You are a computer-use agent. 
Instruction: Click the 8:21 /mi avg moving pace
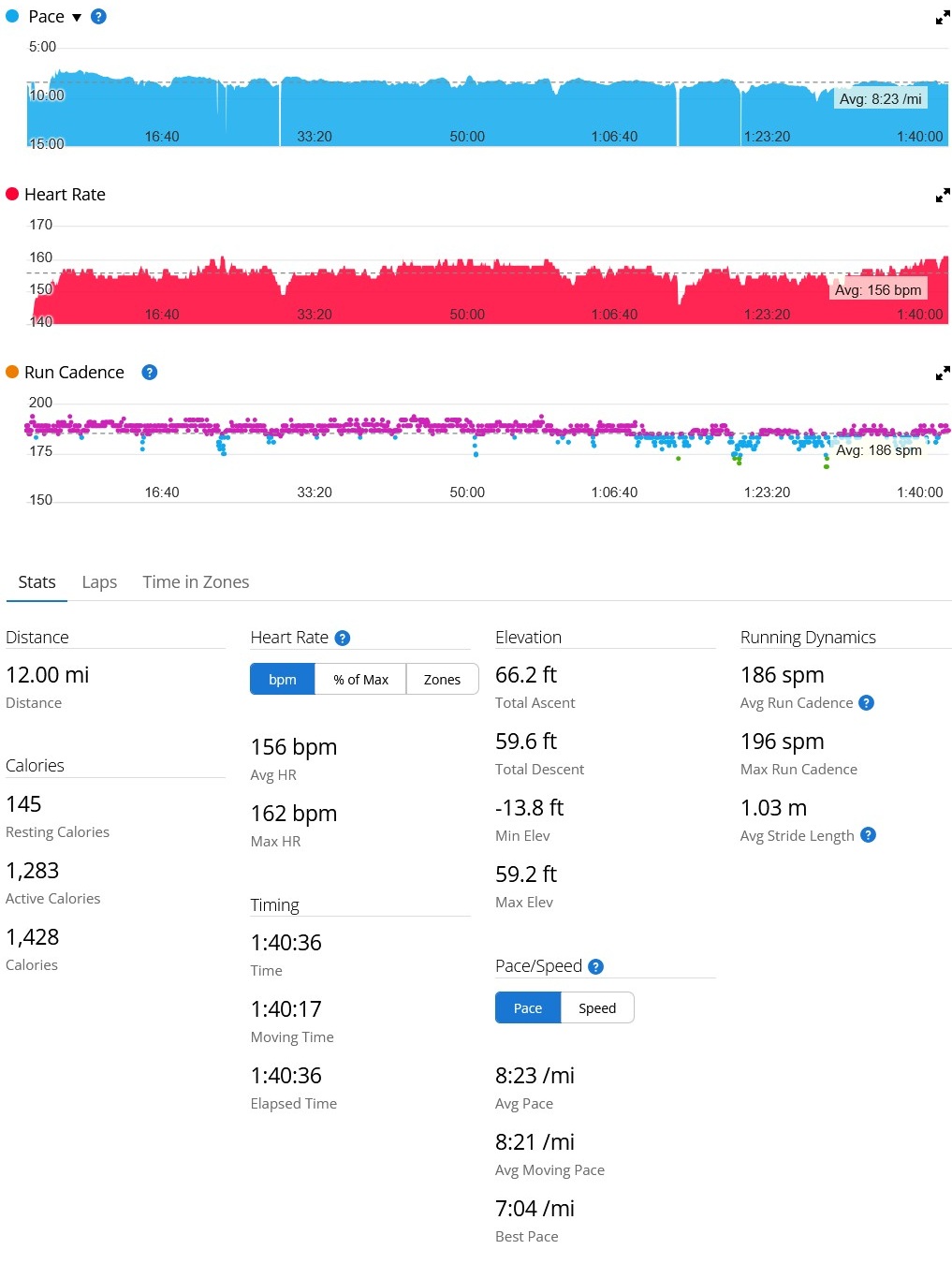click(535, 1142)
